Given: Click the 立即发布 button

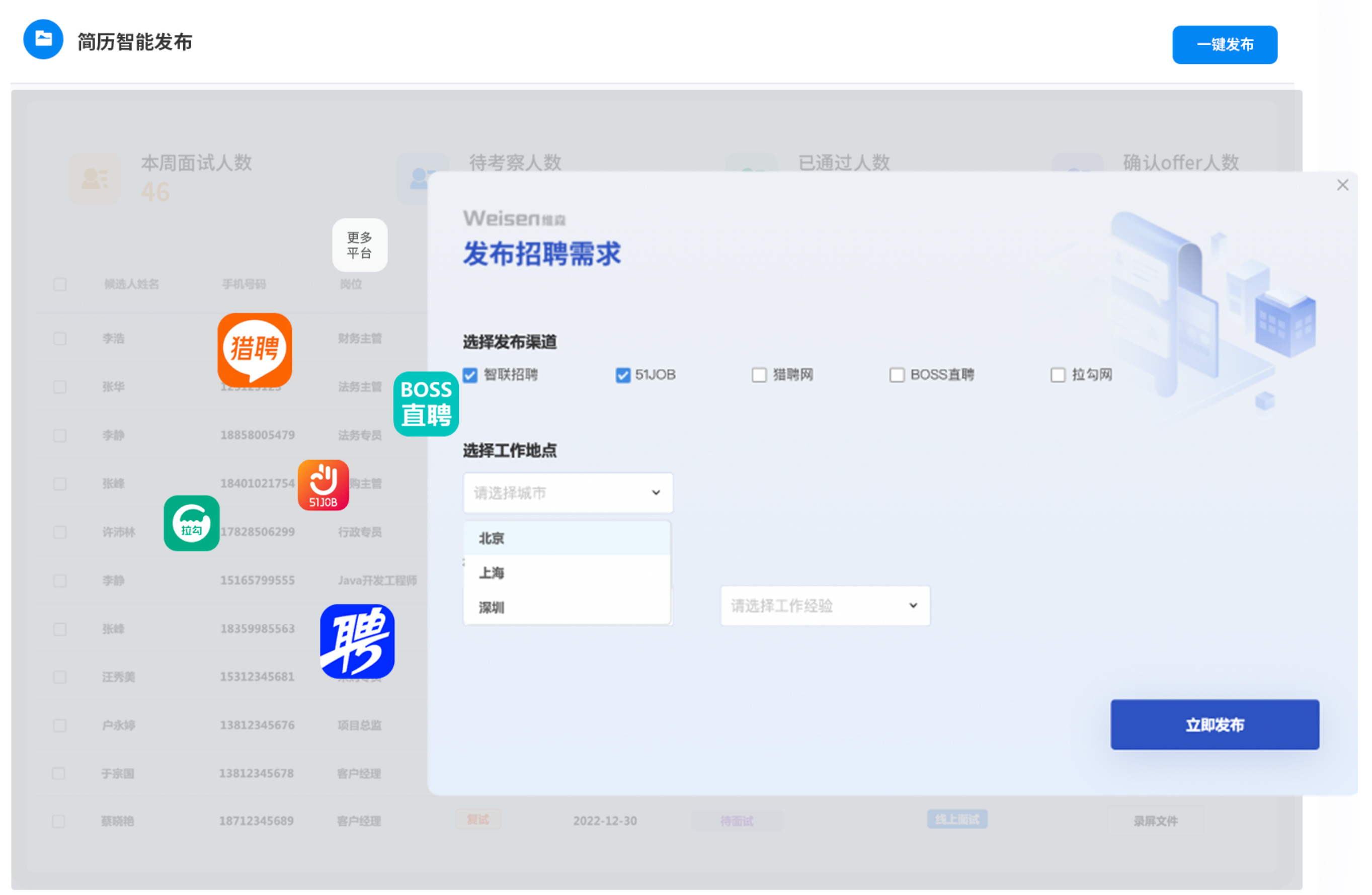Looking at the screenshot, I should (x=1215, y=724).
